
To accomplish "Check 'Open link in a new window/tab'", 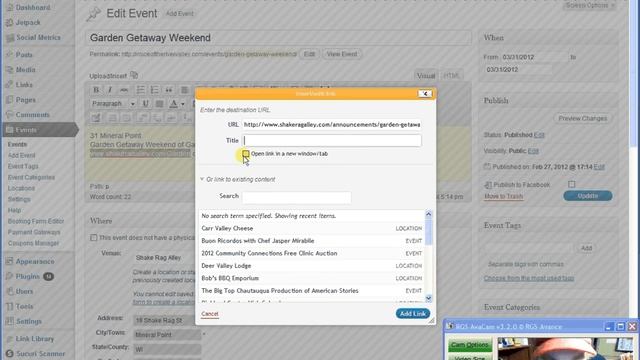I will pos(246,153).
